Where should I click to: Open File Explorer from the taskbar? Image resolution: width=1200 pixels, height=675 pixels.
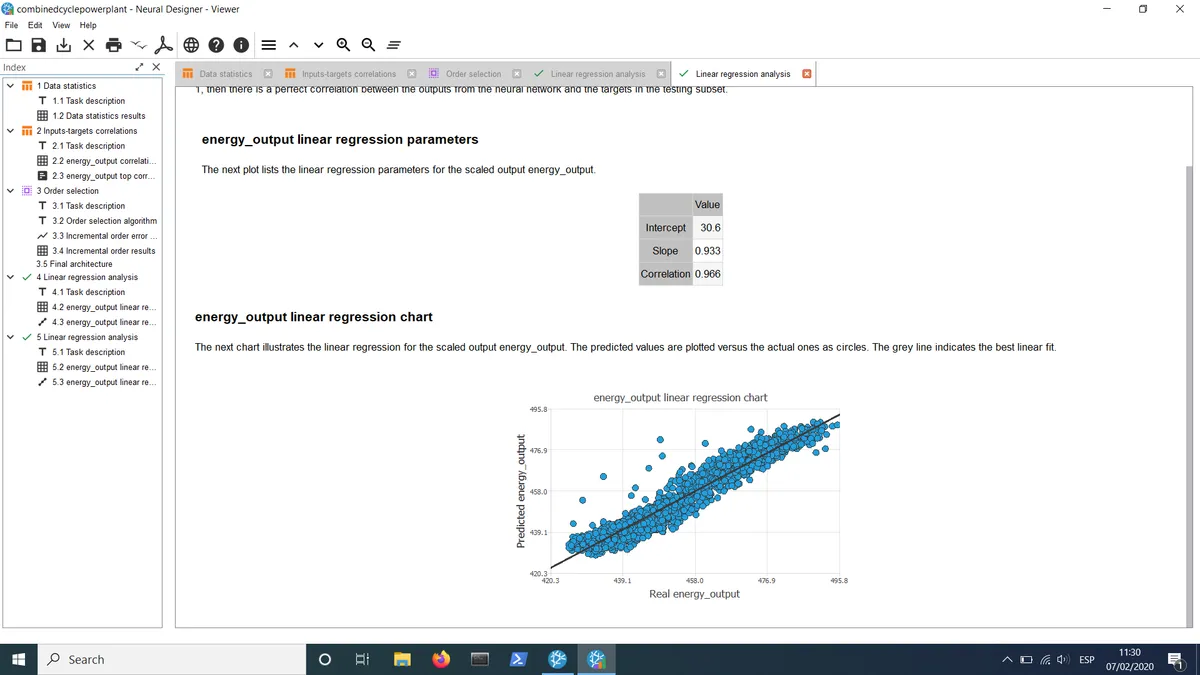[x=402, y=659]
